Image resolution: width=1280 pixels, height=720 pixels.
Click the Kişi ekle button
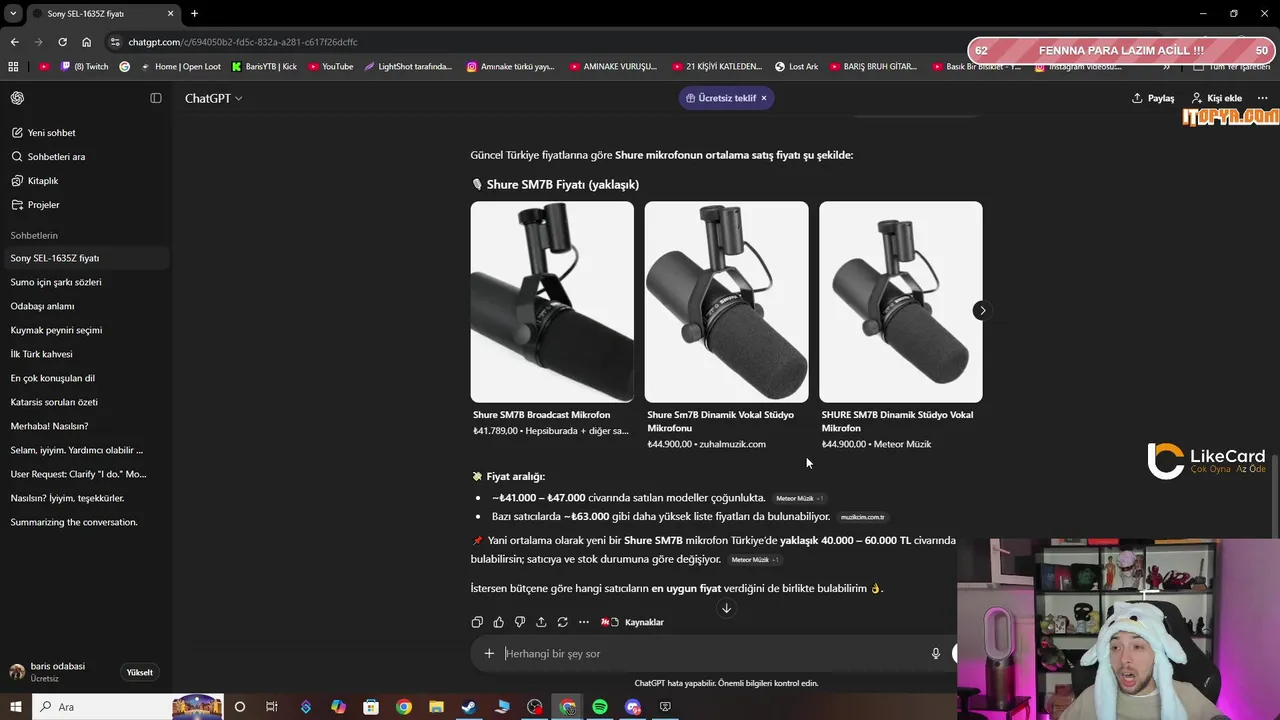pyautogui.click(x=1217, y=98)
